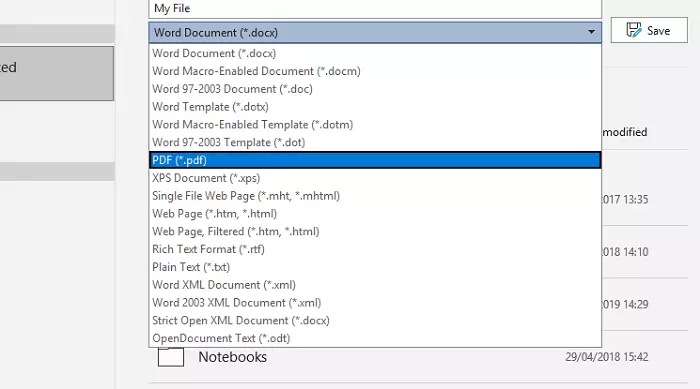The width and height of the screenshot is (700, 389).
Task: Choose Word XML Document (*.xml)
Action: (x=375, y=285)
